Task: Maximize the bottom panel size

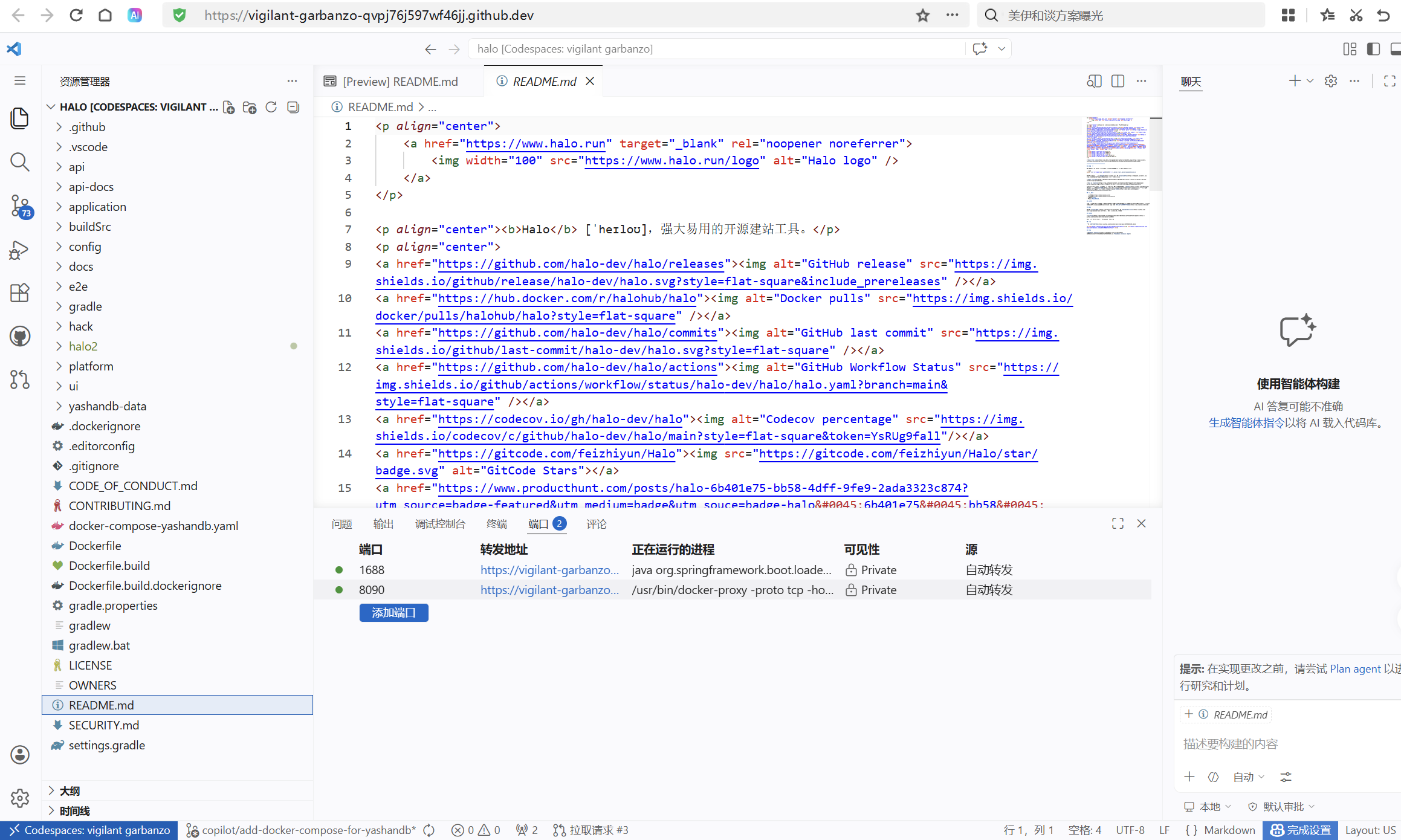Action: click(x=1118, y=523)
